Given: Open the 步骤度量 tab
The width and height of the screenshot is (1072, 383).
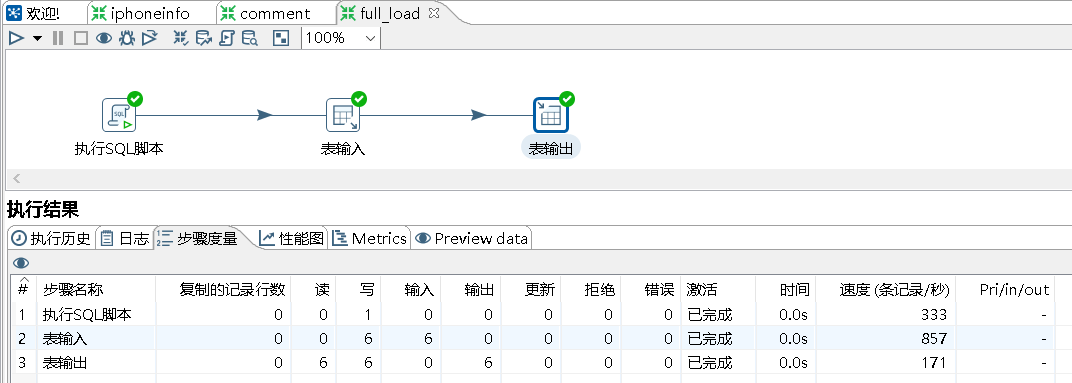Looking at the screenshot, I should tap(198, 238).
